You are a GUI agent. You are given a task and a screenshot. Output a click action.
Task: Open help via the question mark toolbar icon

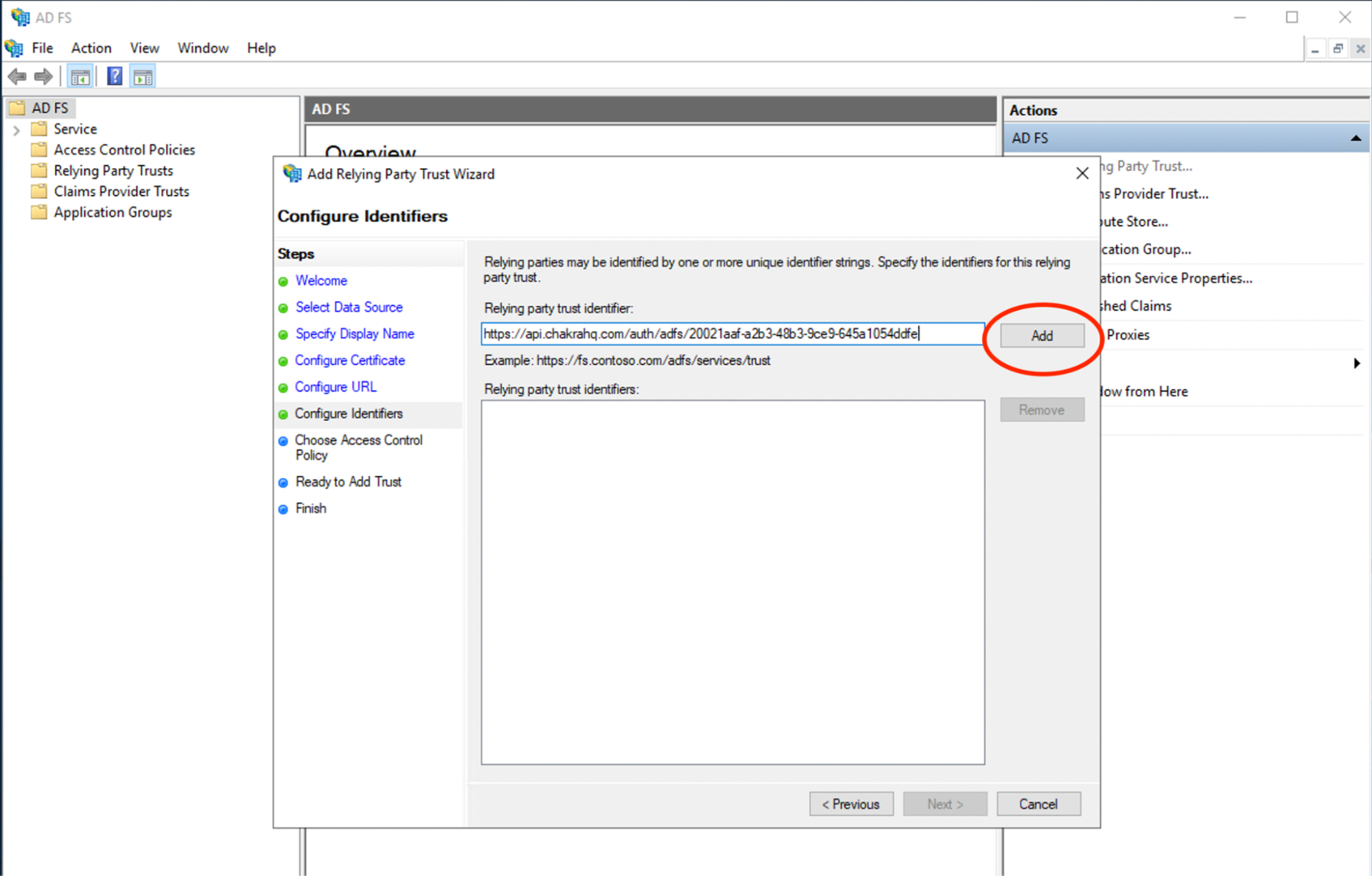click(114, 76)
